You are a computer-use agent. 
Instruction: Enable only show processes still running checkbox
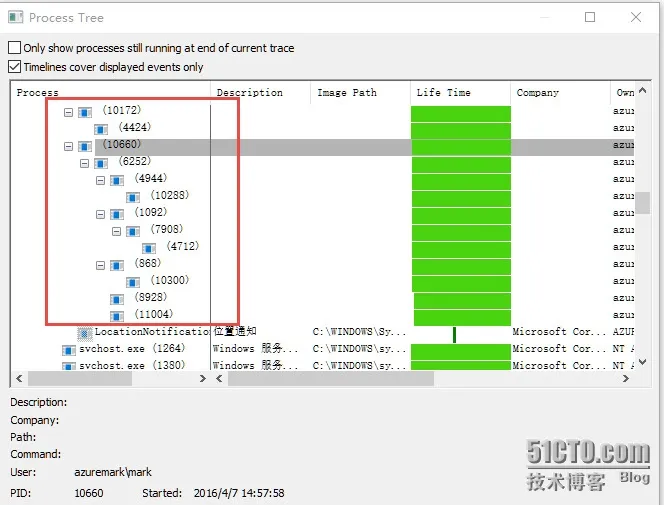coord(14,47)
